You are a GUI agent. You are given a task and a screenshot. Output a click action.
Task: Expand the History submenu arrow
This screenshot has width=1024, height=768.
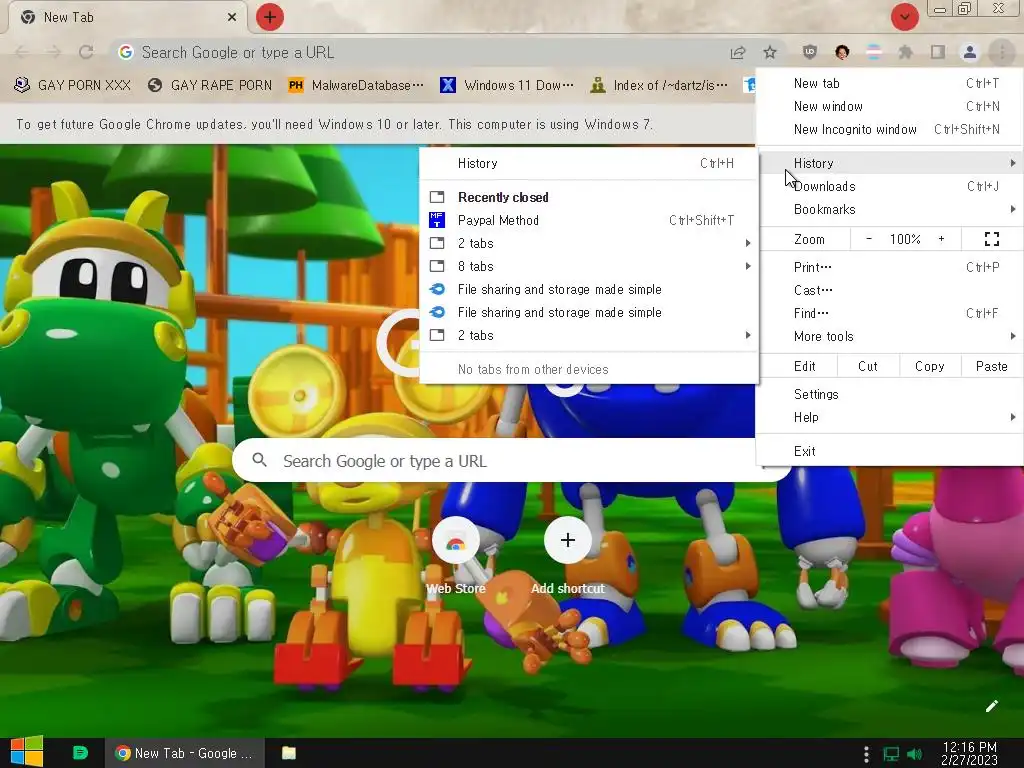tap(1012, 163)
